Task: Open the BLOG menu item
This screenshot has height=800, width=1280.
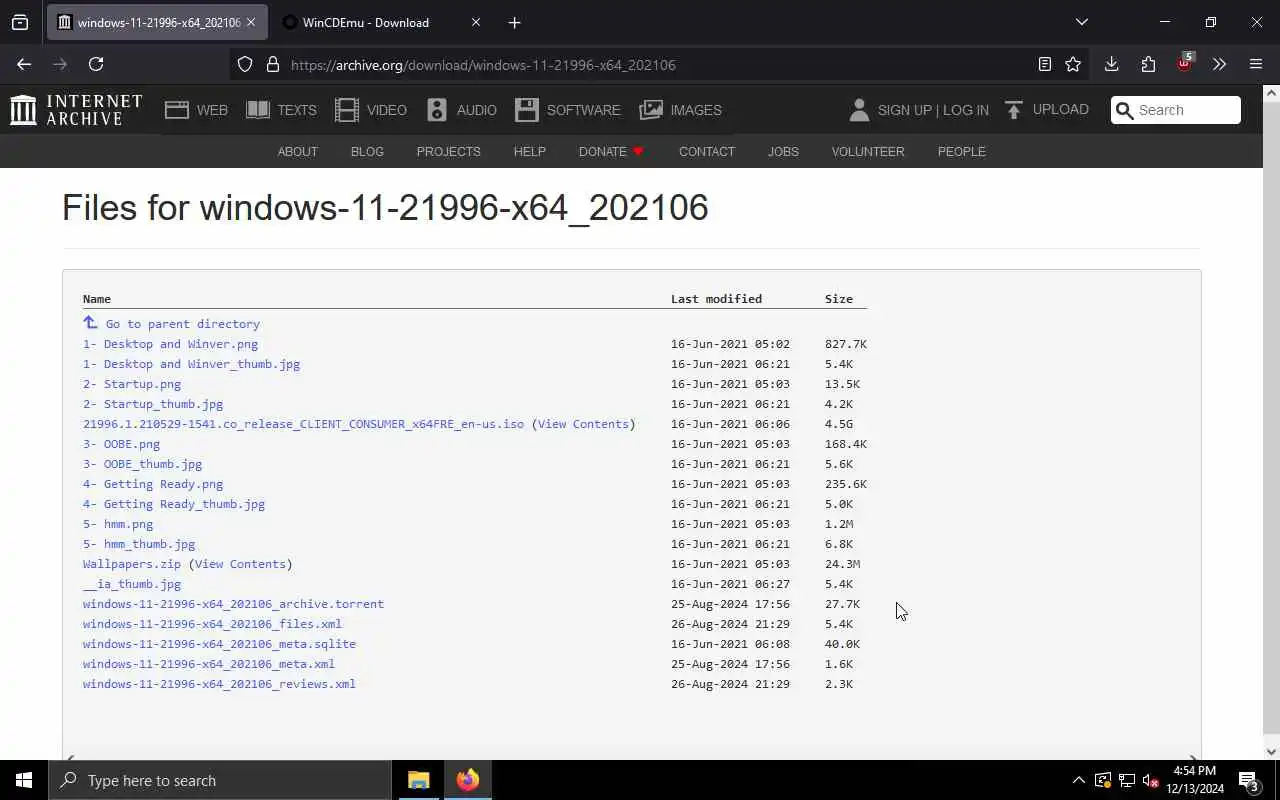Action: 367,151
